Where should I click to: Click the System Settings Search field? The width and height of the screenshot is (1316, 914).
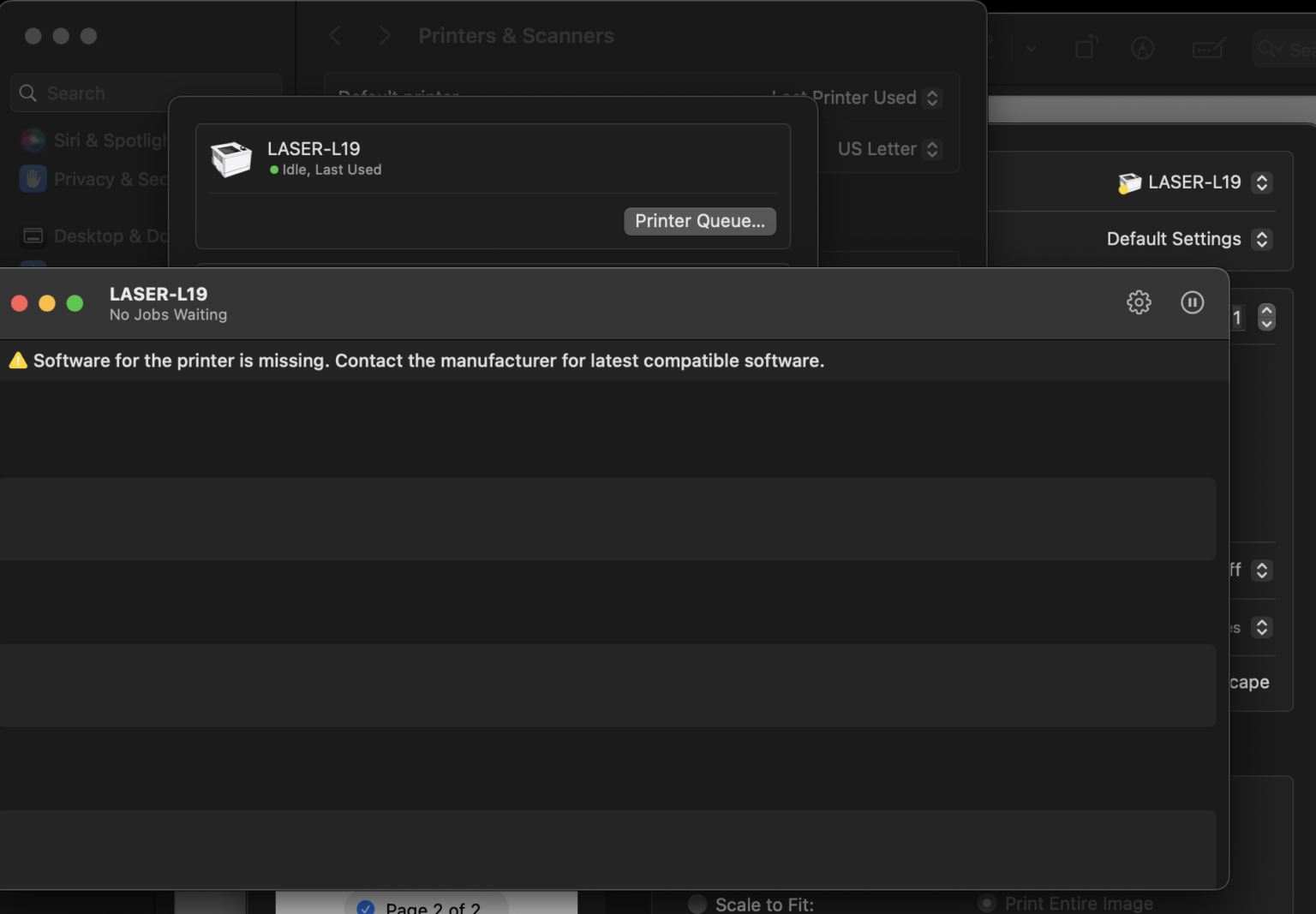(x=146, y=93)
